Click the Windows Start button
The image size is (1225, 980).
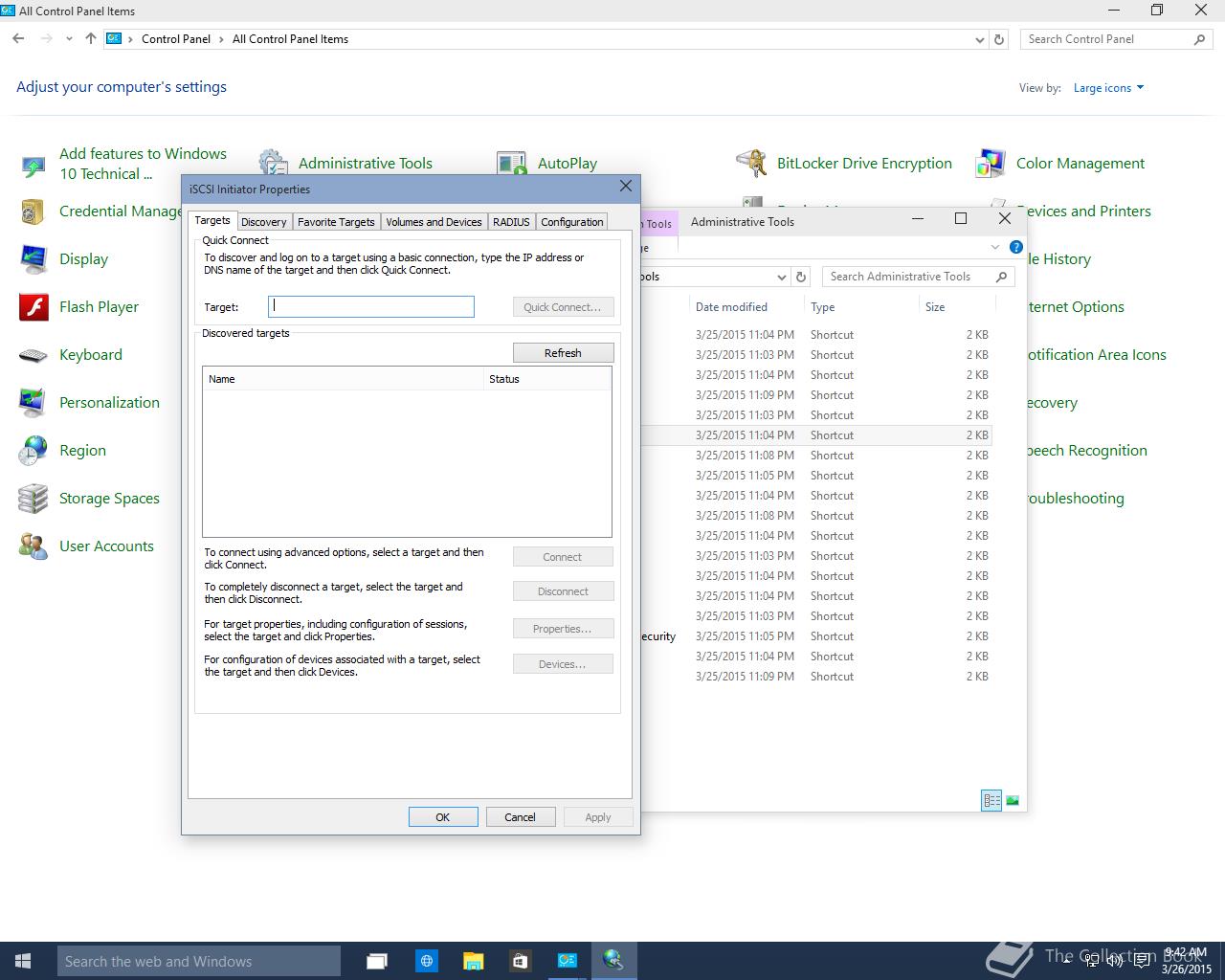[23, 961]
